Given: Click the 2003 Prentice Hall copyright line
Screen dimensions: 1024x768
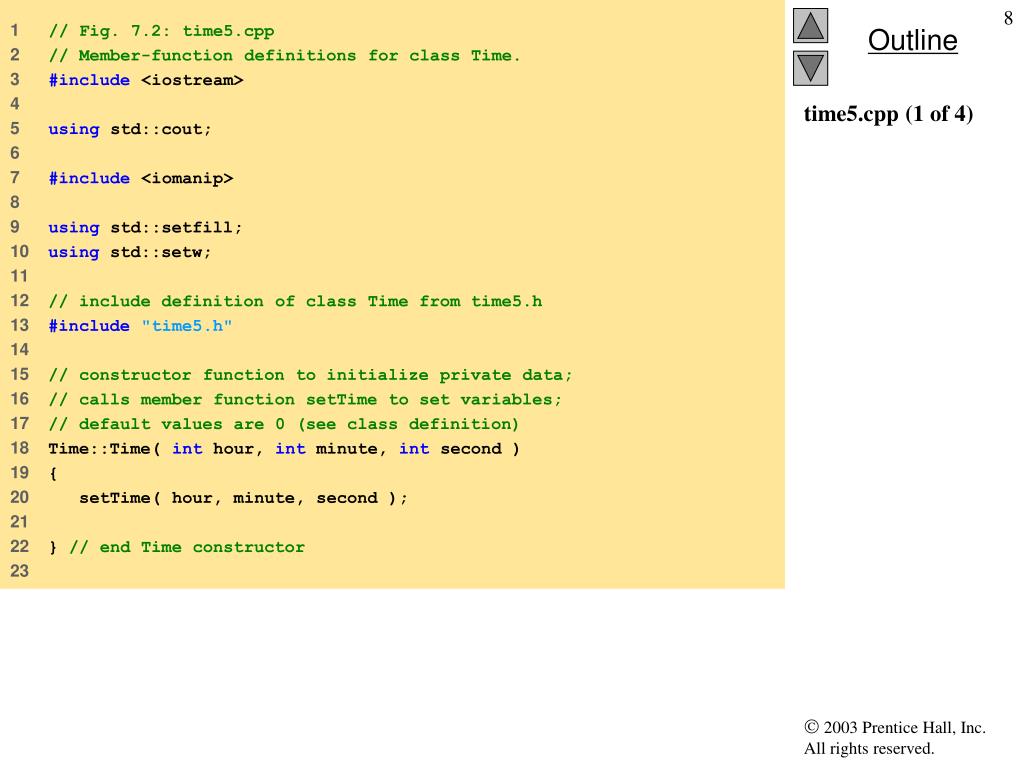Looking at the screenshot, I should point(895,727).
